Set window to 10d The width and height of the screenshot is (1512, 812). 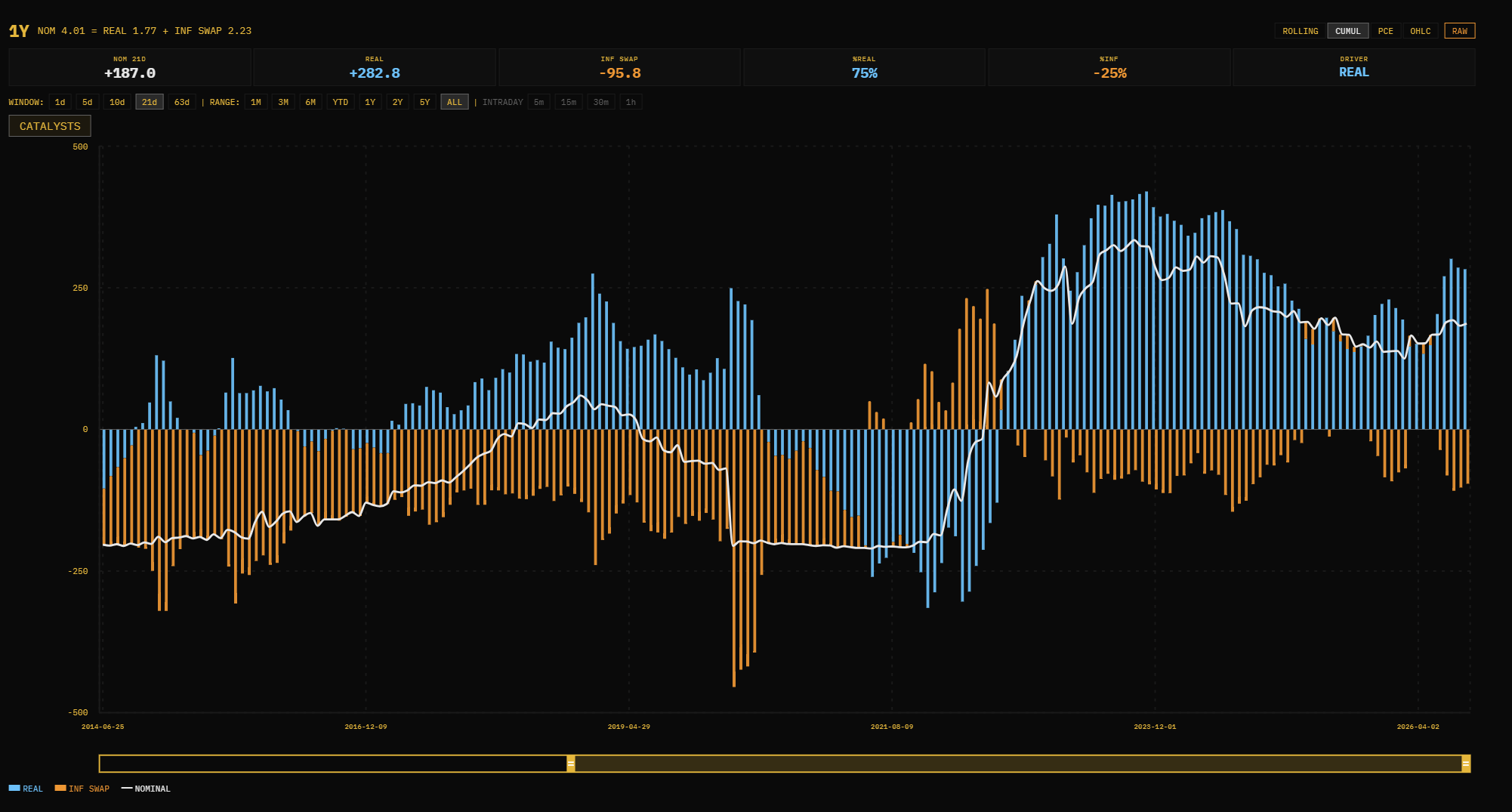117,102
